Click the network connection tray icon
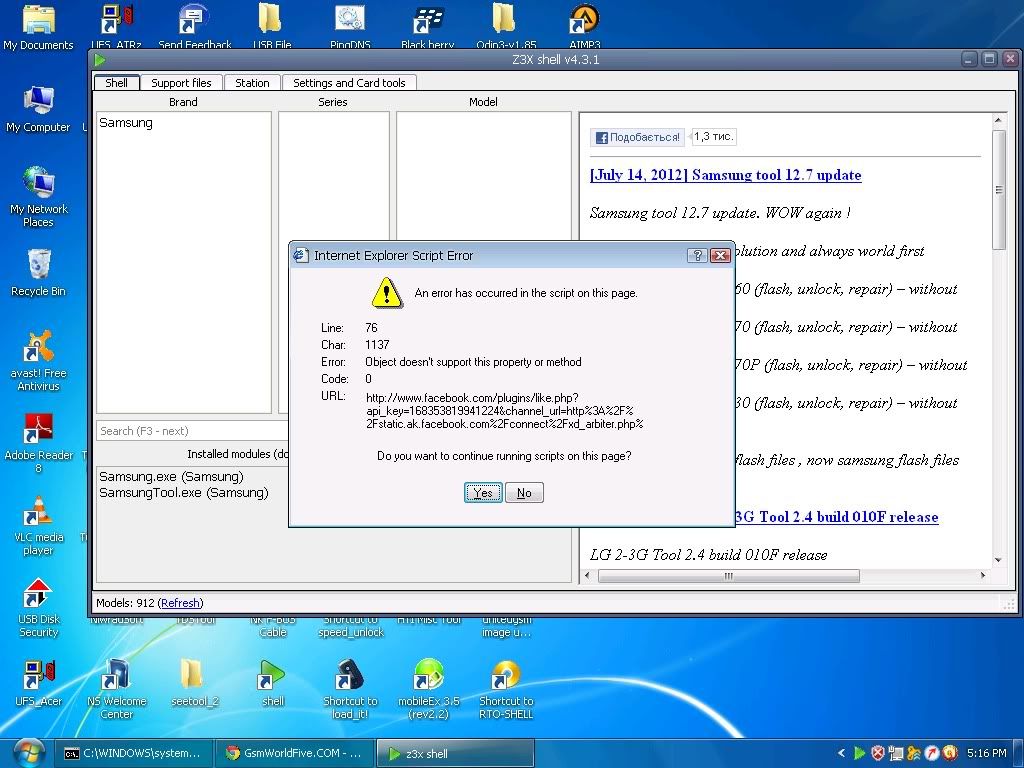 tap(896, 753)
